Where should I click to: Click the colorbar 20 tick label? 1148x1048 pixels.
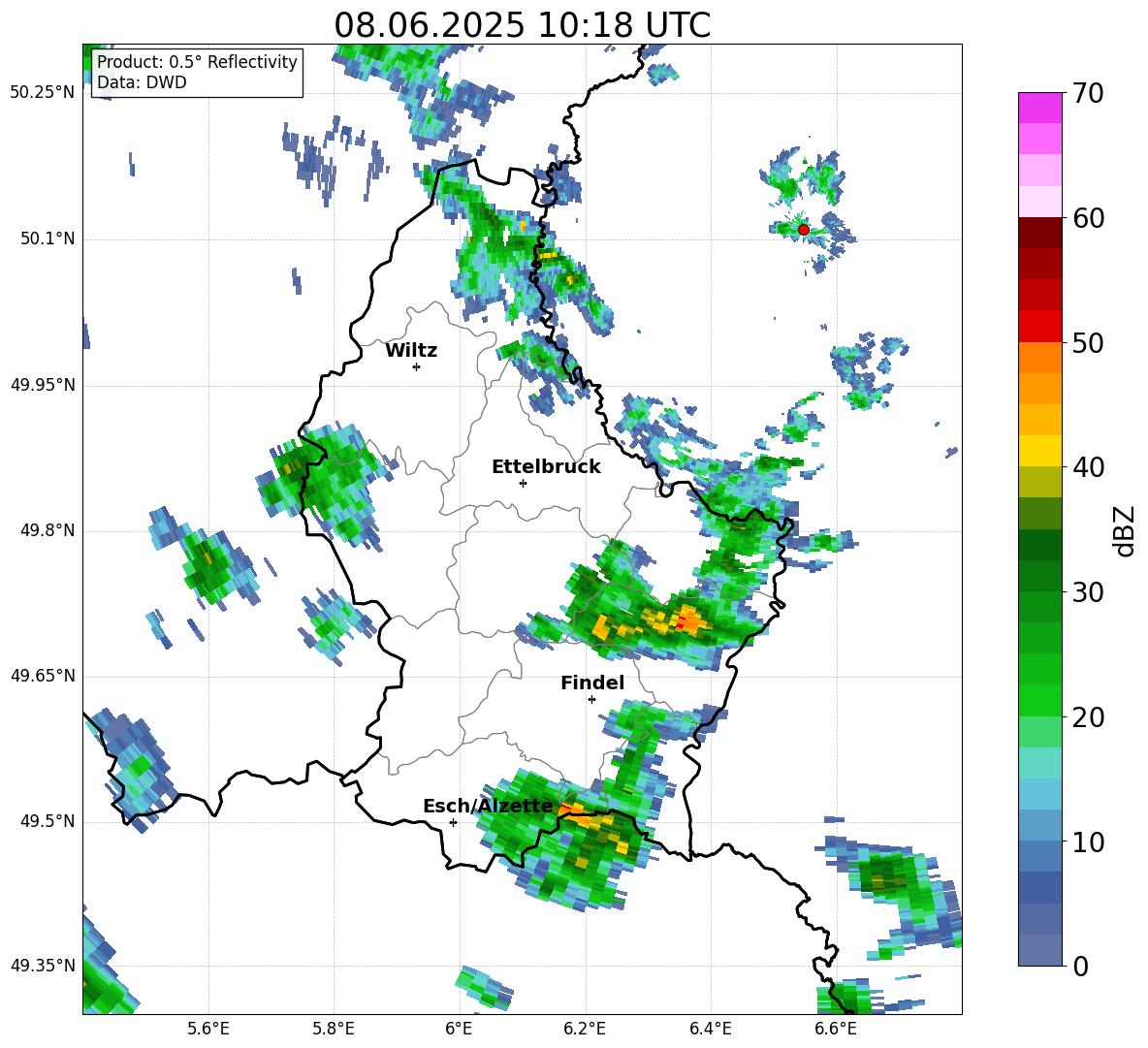click(1088, 717)
